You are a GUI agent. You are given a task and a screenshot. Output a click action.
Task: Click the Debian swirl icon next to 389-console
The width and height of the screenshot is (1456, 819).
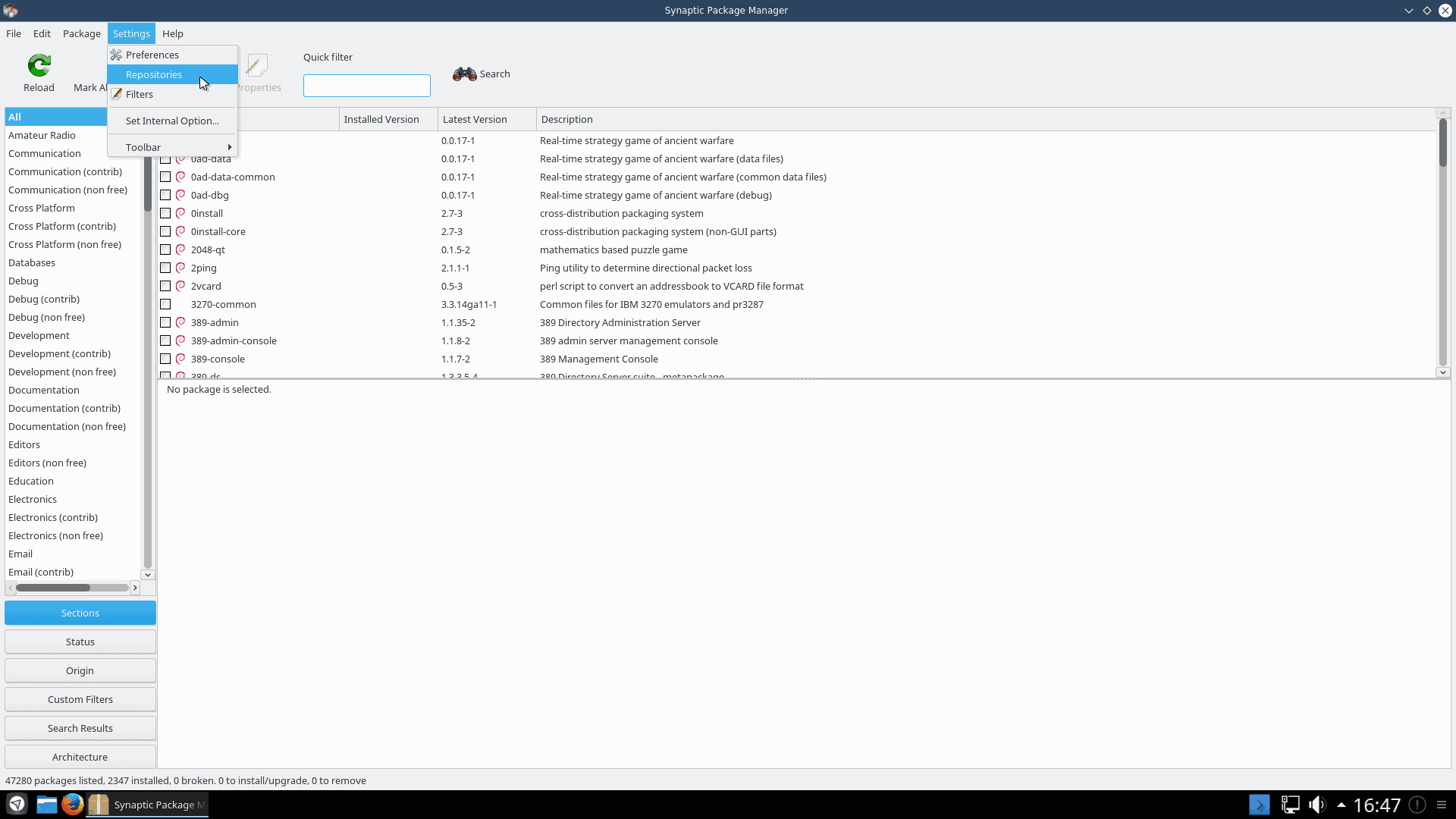pos(180,359)
